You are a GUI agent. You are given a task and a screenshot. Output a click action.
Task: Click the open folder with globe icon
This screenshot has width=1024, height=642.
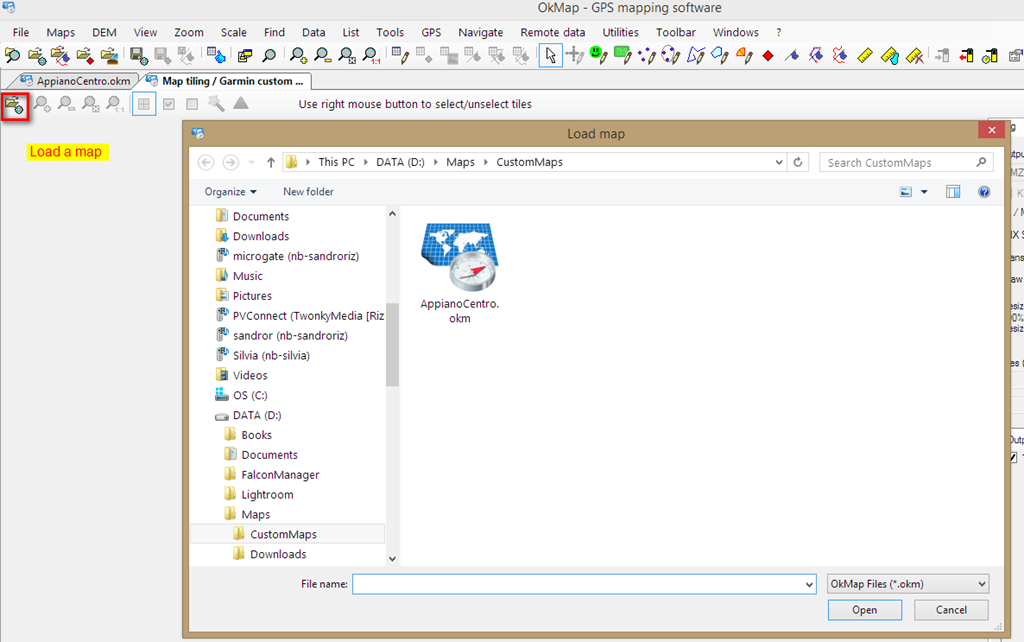click(37, 56)
